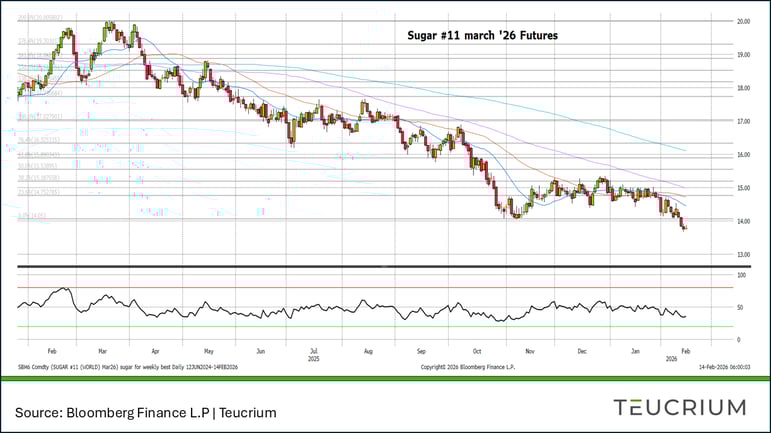Click the Copyright 2026 Bloomberg Finance notice
This screenshot has height=433, width=771.
click(469, 368)
